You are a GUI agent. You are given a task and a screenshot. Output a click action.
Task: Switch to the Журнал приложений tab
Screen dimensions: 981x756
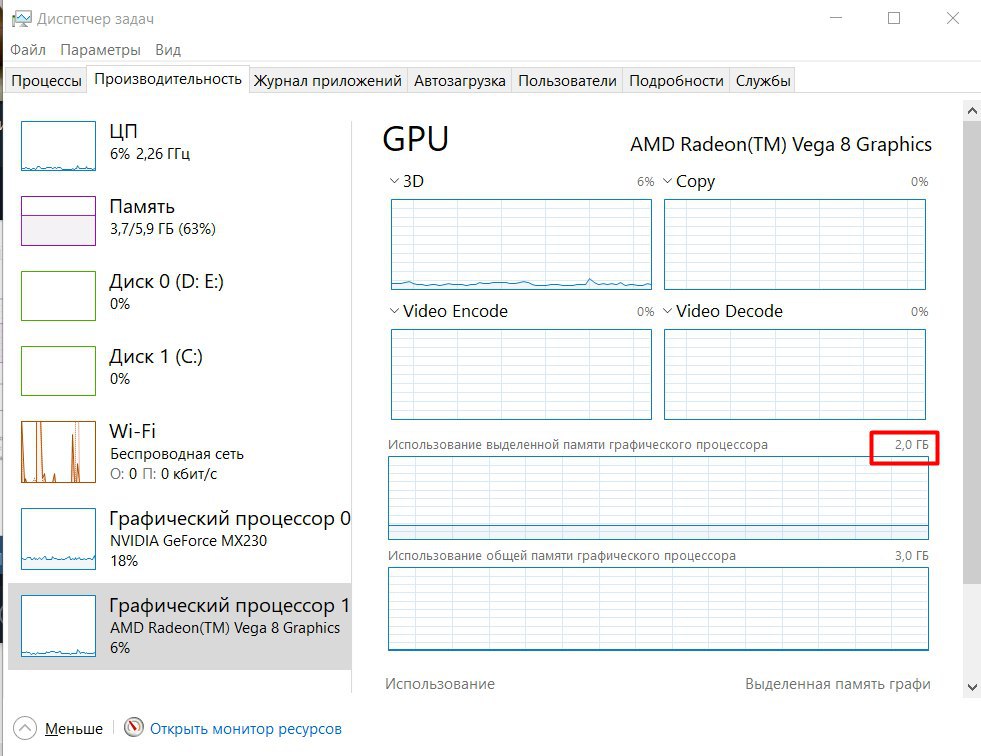tap(327, 81)
